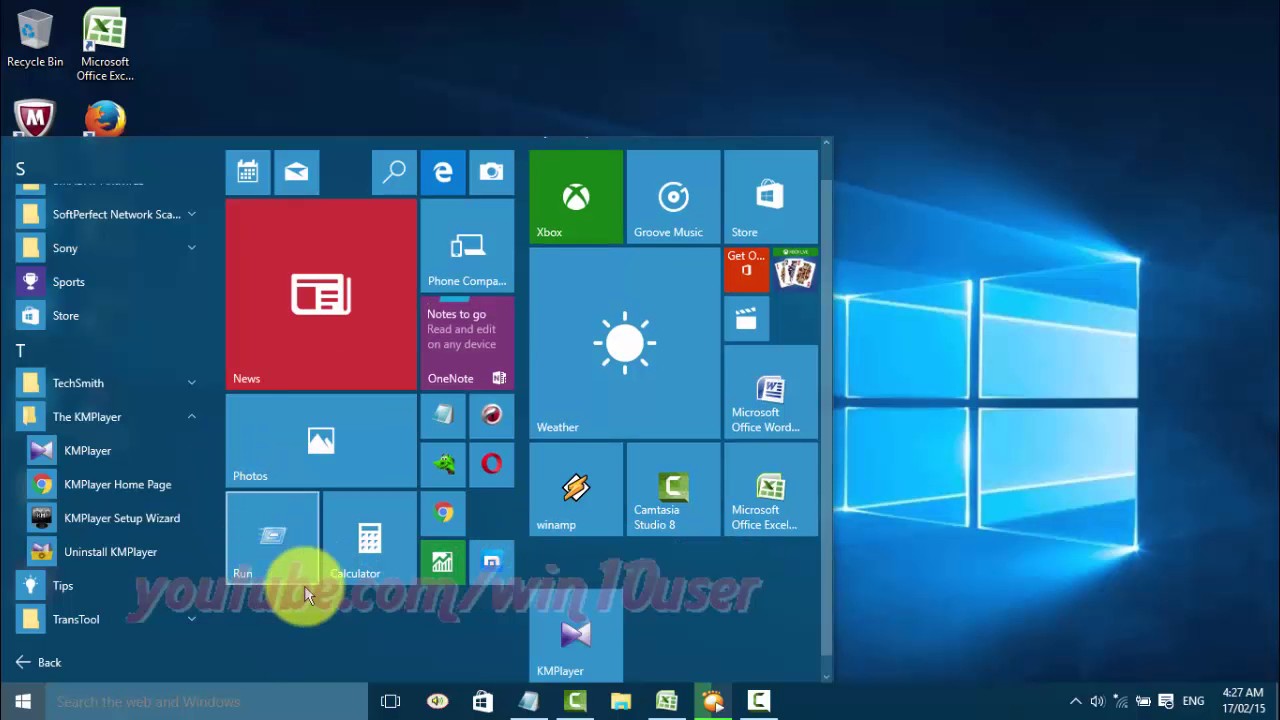Open the Calendar tile
The width and height of the screenshot is (1280, 720).
coord(248,172)
